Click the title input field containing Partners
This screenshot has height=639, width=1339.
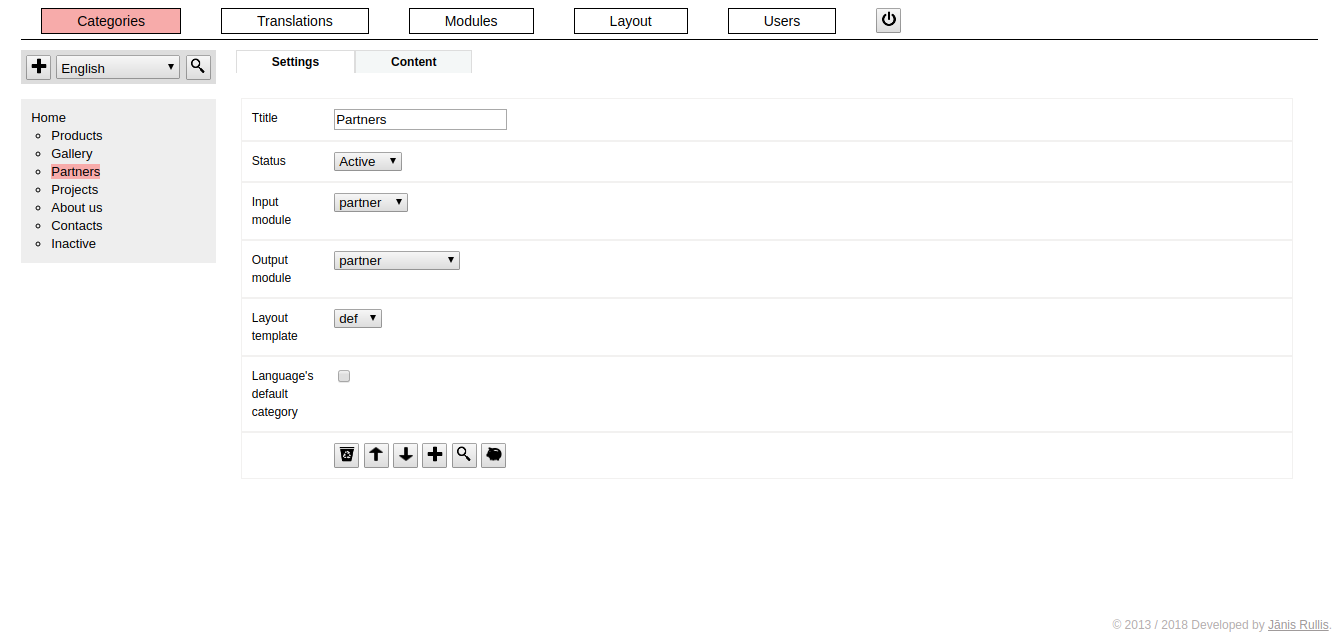click(420, 119)
